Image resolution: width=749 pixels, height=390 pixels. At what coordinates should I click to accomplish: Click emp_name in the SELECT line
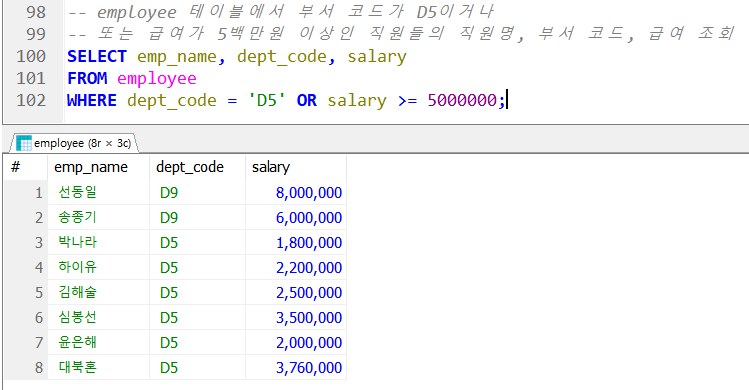[x=177, y=57]
